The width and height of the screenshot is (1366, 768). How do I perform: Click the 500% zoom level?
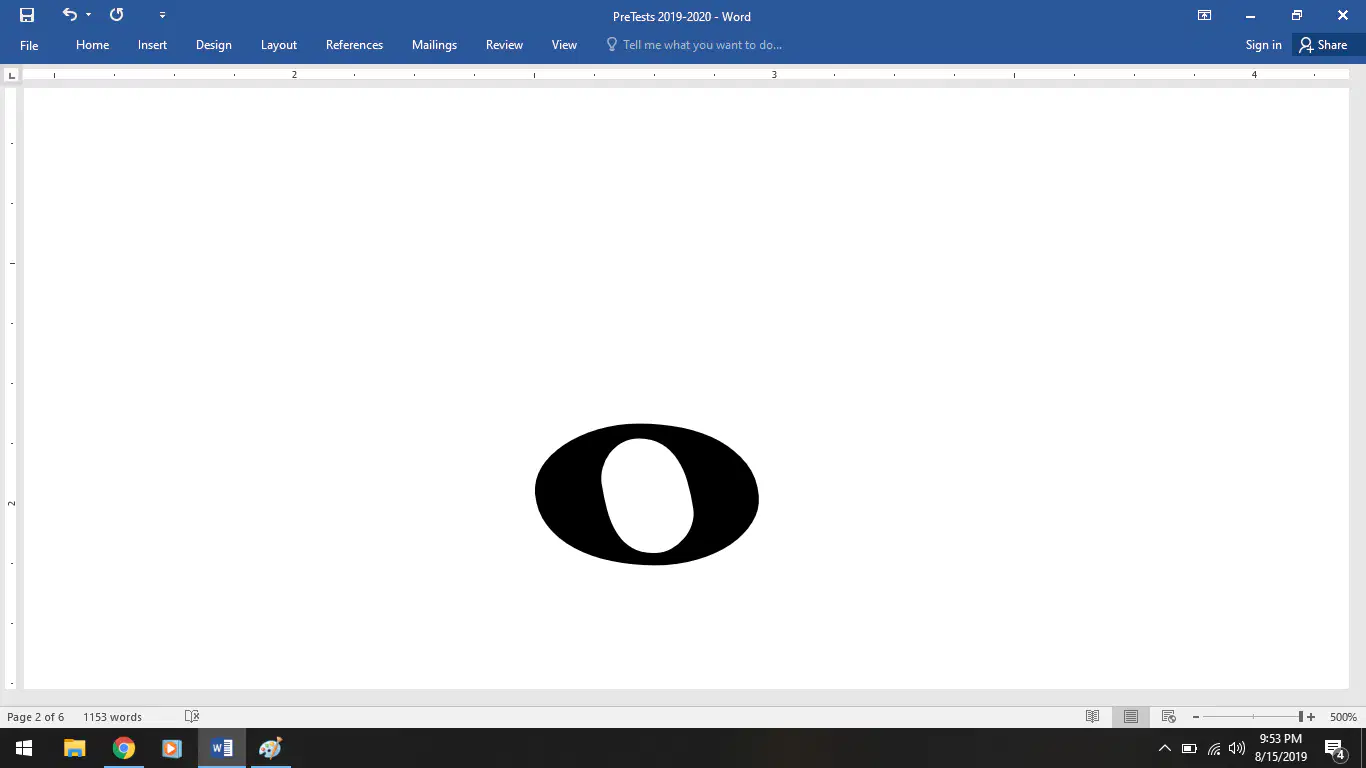[1343, 717]
